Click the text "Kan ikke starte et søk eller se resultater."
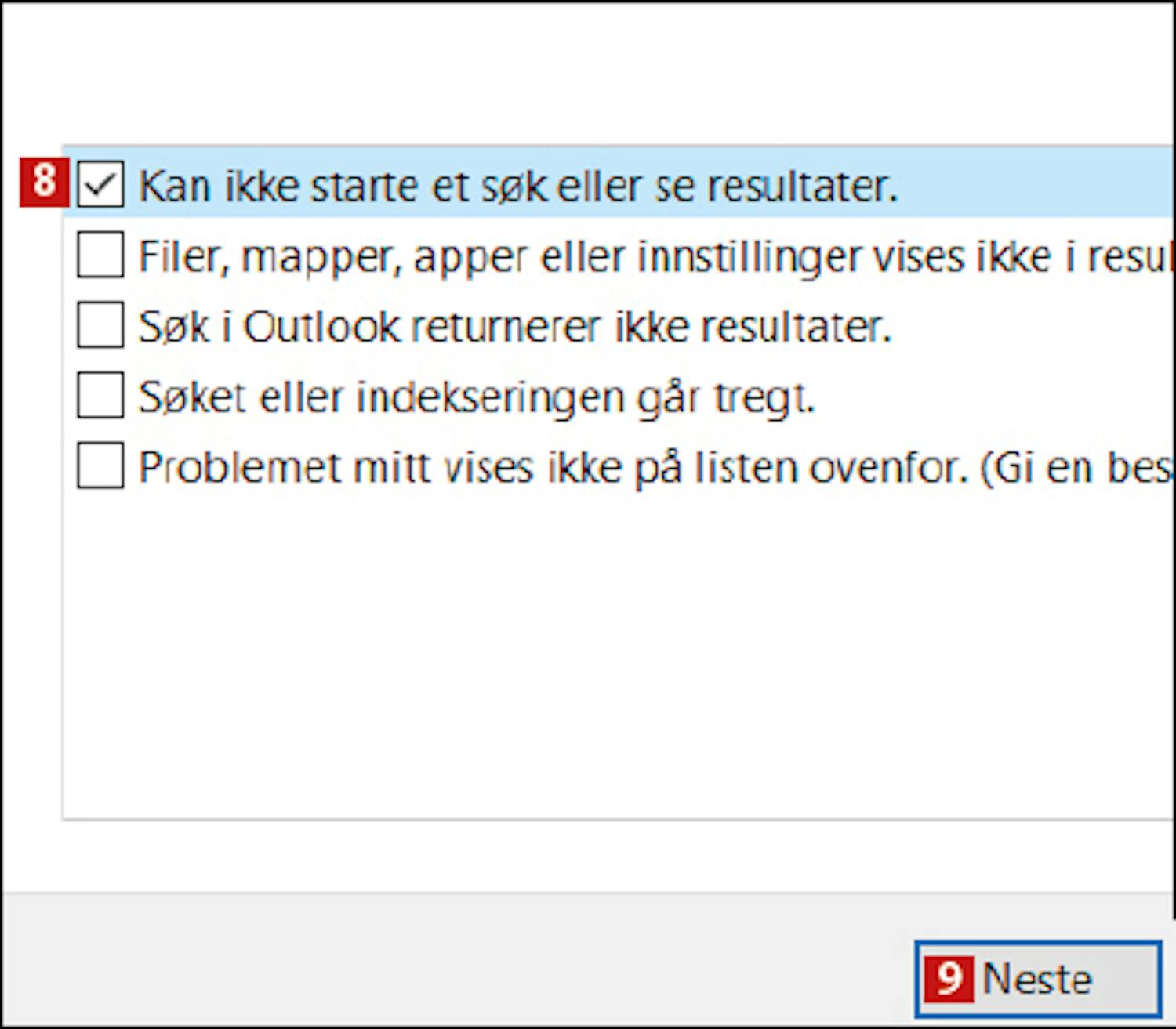 [x=517, y=187]
